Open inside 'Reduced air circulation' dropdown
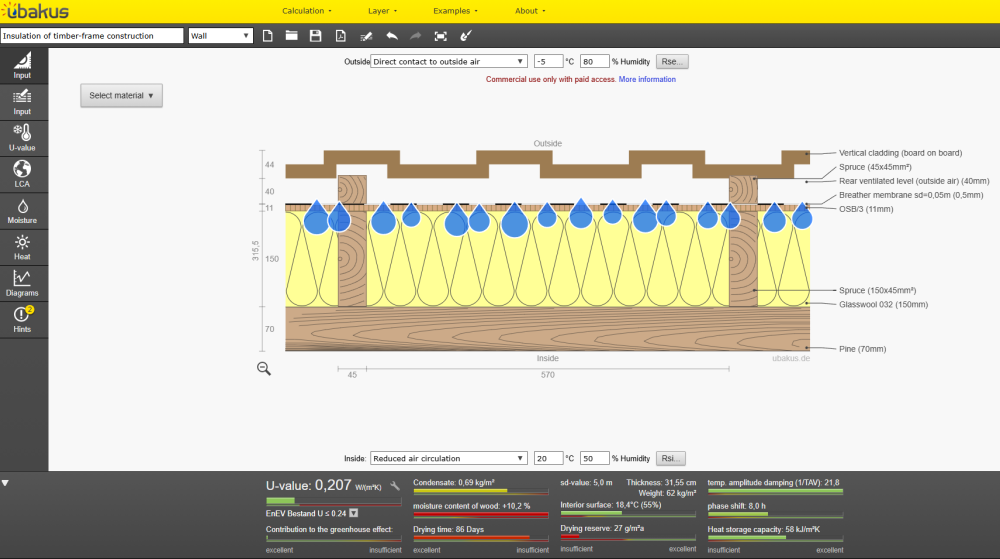 pyautogui.click(x=448, y=458)
